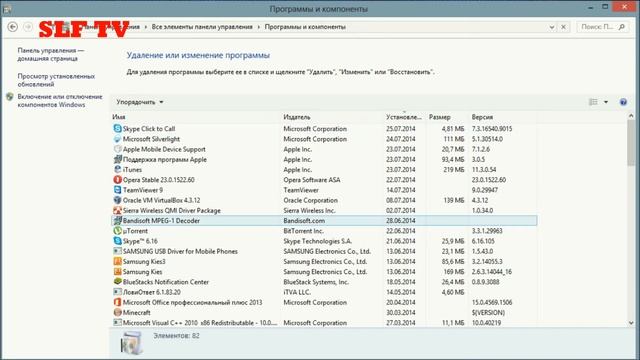Click the iTVA LLC. publisher cell
Screen dimensions: 640x360
(x=297, y=292)
